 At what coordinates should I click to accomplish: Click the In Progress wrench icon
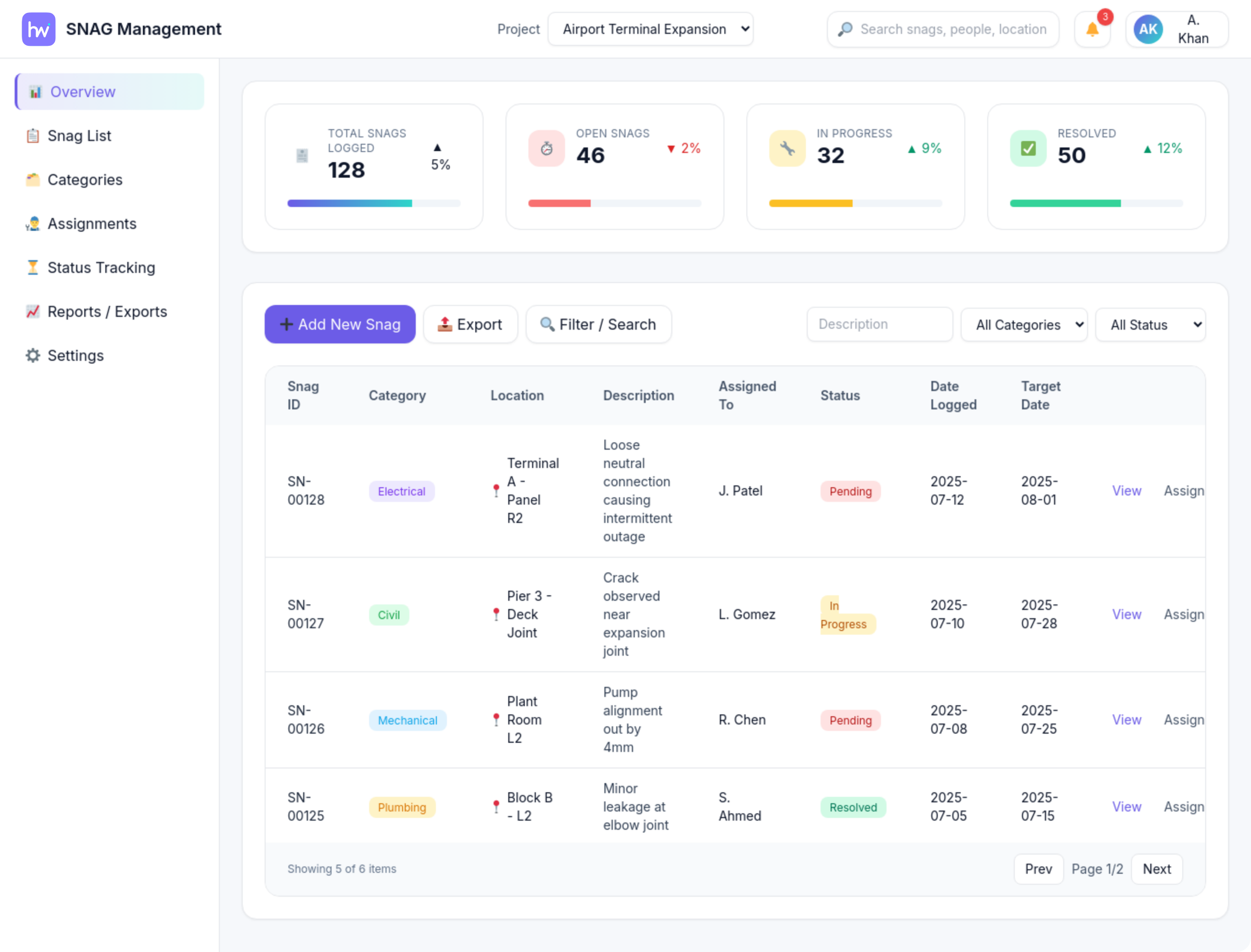(x=787, y=148)
